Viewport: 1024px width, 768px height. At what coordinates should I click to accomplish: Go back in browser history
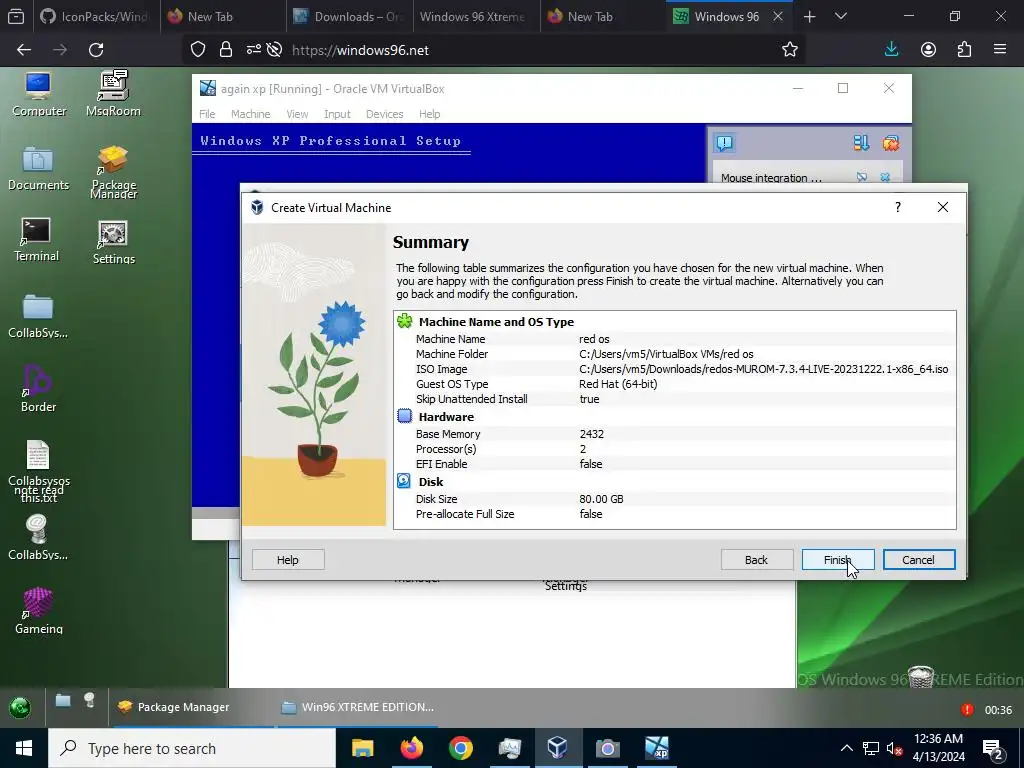pyautogui.click(x=24, y=50)
